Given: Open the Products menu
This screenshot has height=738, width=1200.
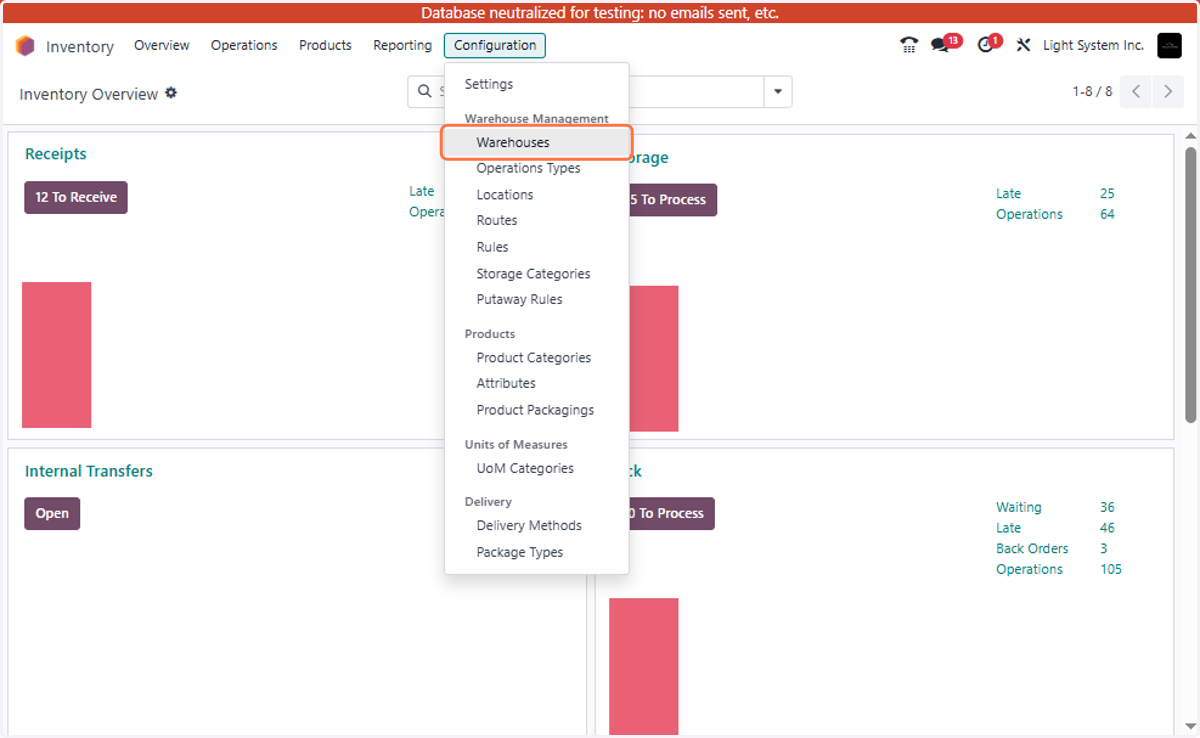Looking at the screenshot, I should pos(325,45).
